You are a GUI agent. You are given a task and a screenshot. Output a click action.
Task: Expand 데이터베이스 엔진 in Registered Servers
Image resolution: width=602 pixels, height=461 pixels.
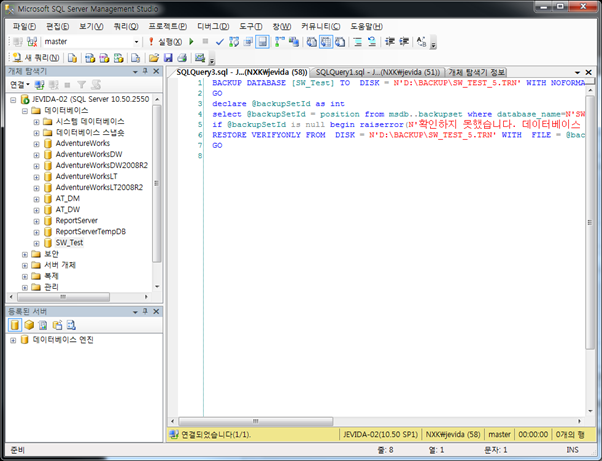point(13,340)
